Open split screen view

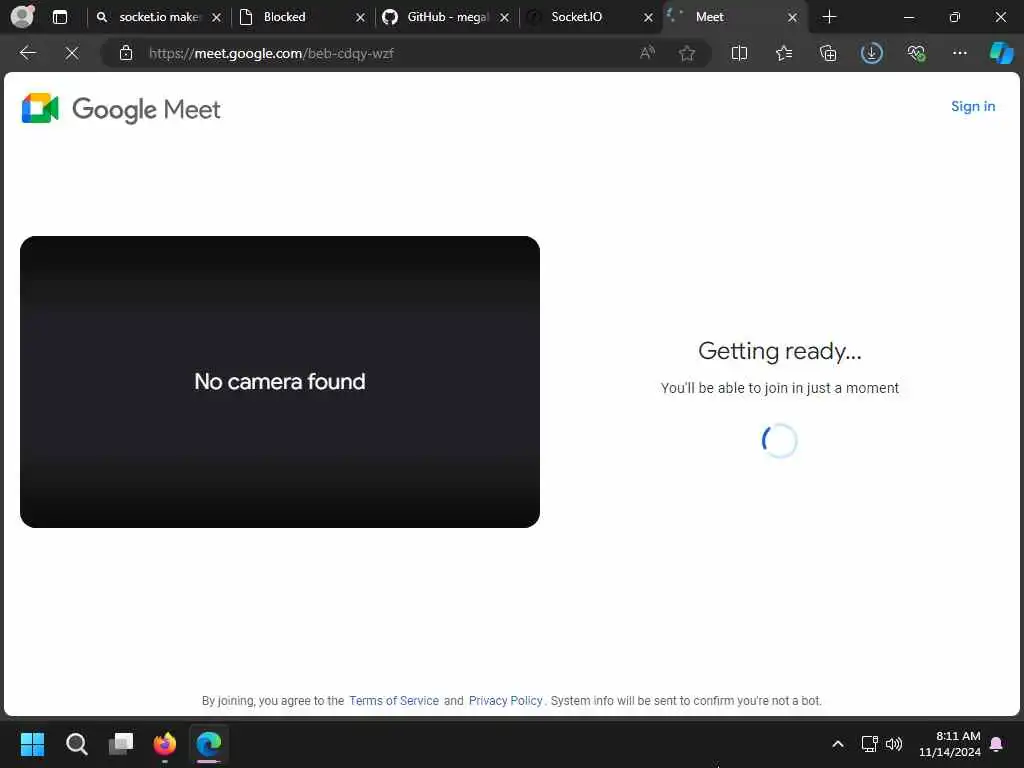pos(739,53)
